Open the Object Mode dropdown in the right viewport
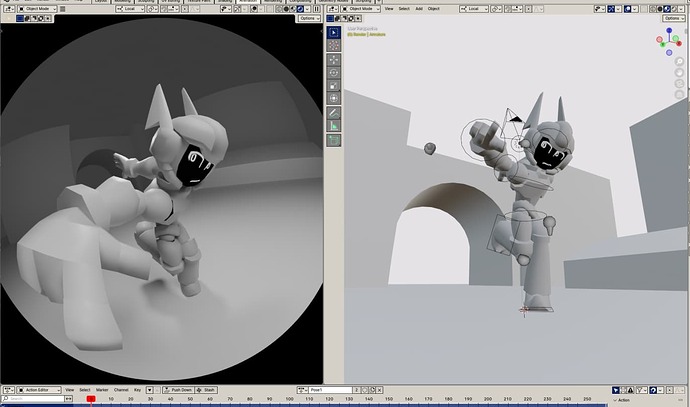The width and height of the screenshot is (690, 407). 361,9
